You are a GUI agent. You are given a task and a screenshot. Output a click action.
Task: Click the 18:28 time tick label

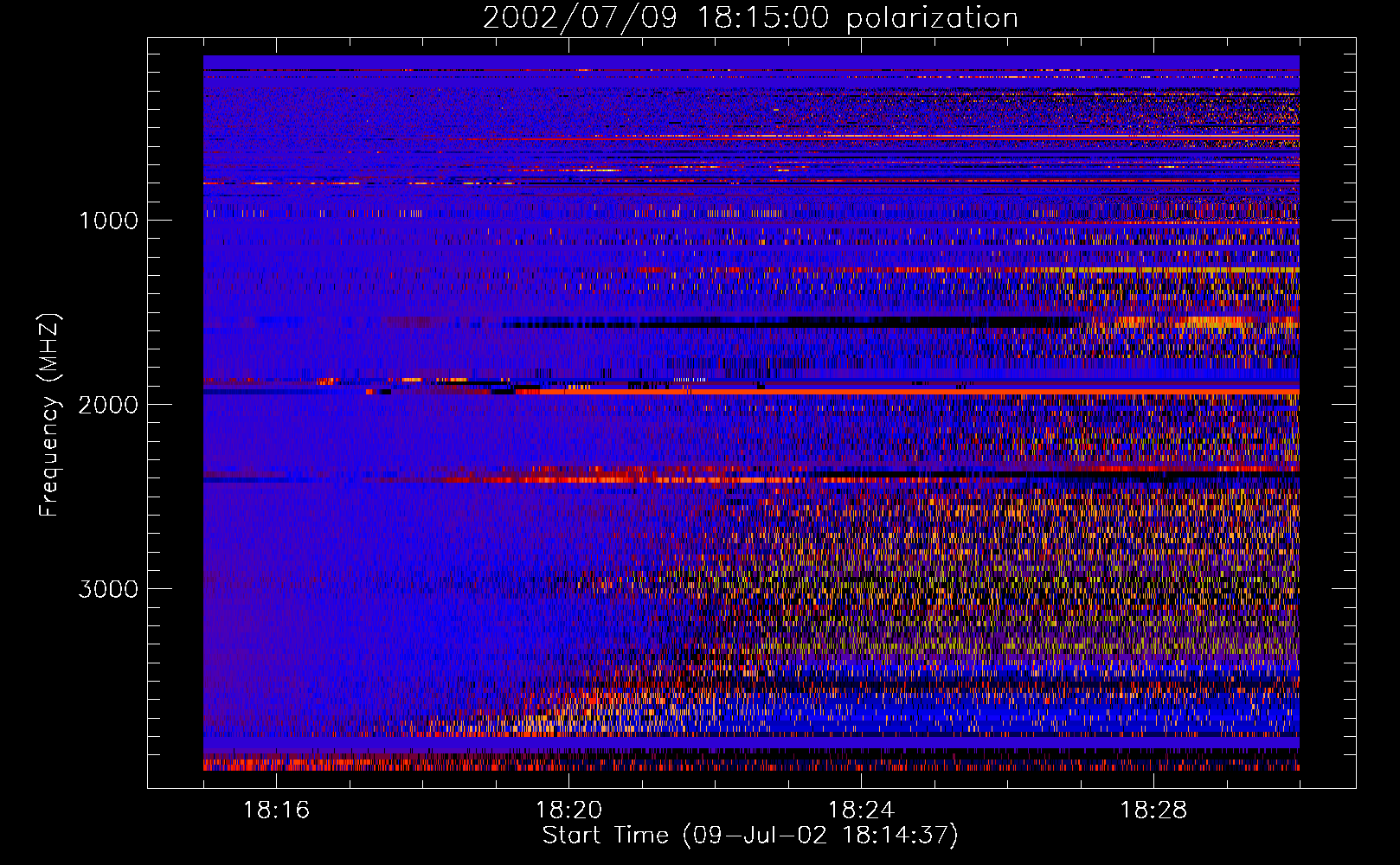click(x=1153, y=811)
